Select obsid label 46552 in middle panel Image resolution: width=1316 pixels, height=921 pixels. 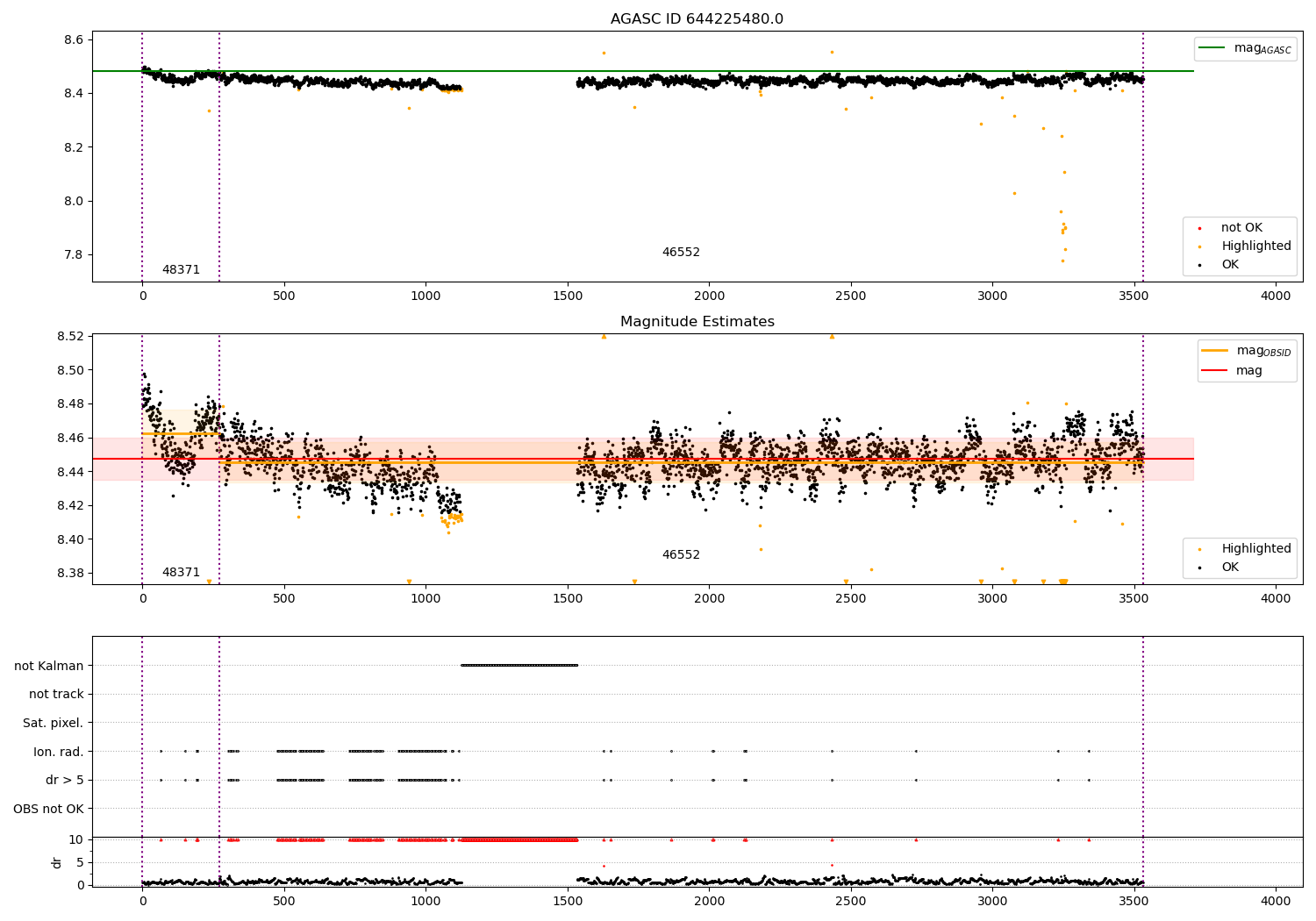coord(681,555)
